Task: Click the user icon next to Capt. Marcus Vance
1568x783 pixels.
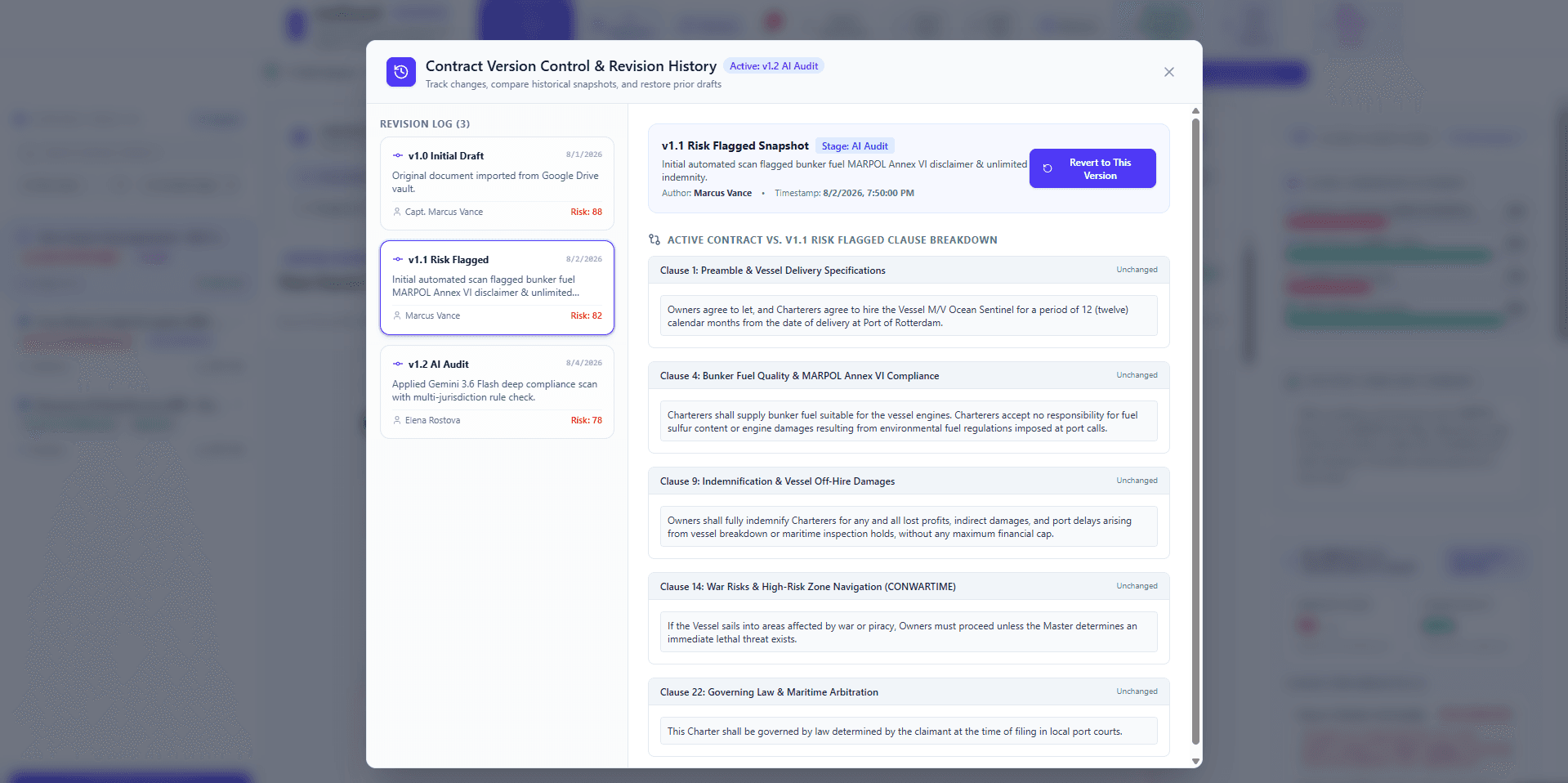Action: pos(397,212)
